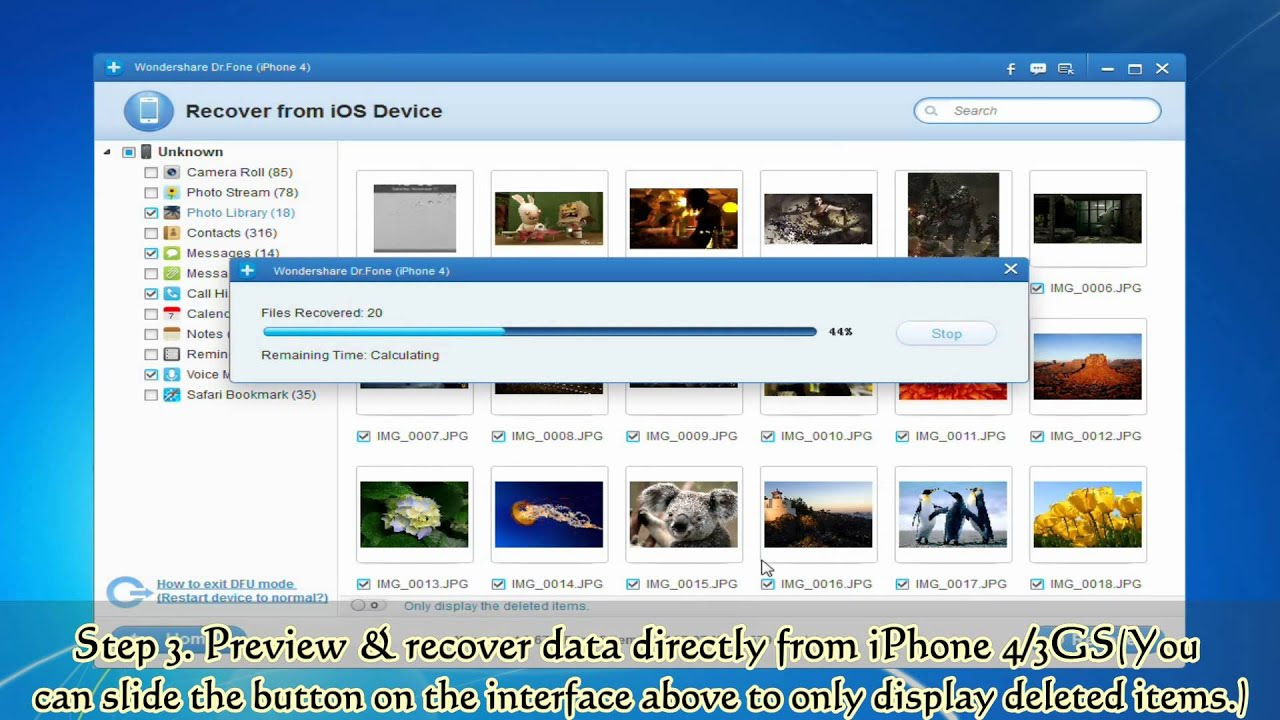Click the Photo Library palm tree icon

coord(172,213)
